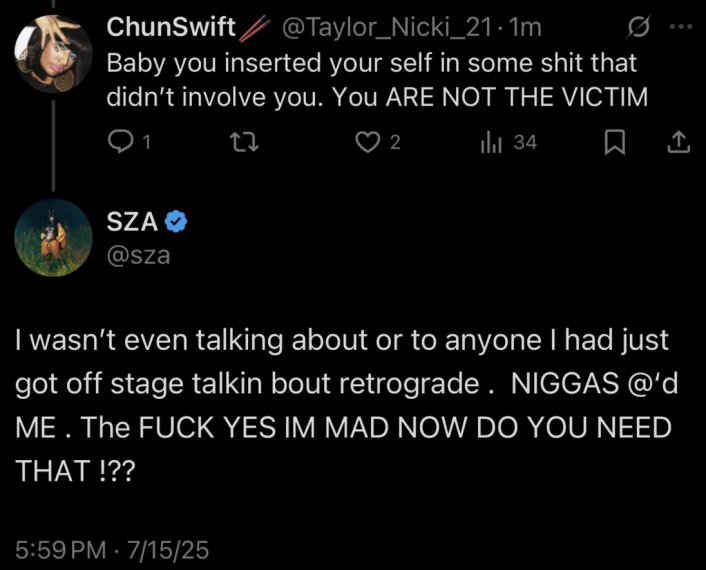Bookmark ChunSwift's tweet
Screen dimensions: 706x570
[x=614, y=142]
